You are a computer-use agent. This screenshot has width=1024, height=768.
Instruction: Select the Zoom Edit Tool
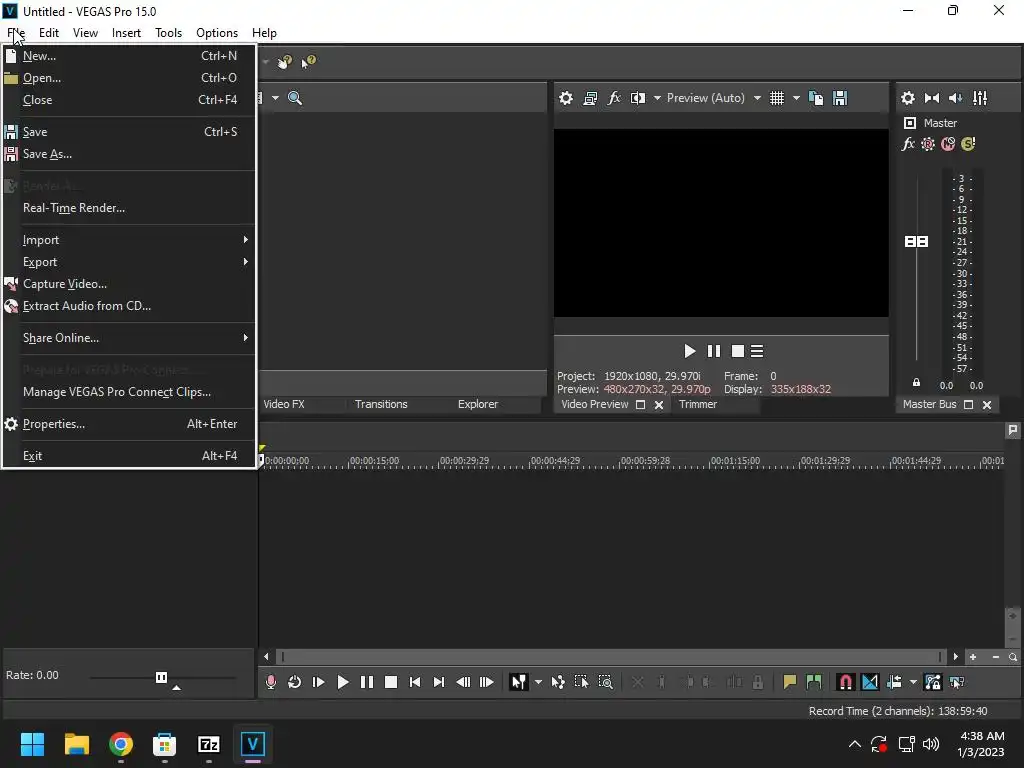click(x=605, y=682)
